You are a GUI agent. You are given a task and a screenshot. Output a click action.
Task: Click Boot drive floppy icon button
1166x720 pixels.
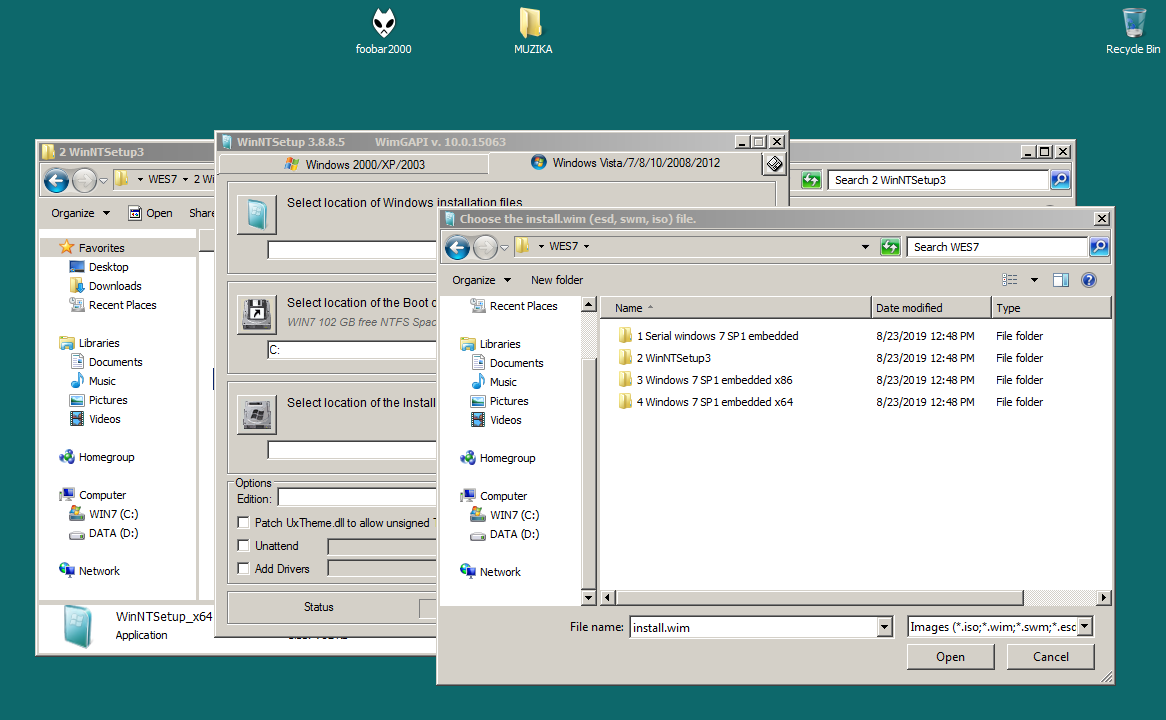[257, 315]
